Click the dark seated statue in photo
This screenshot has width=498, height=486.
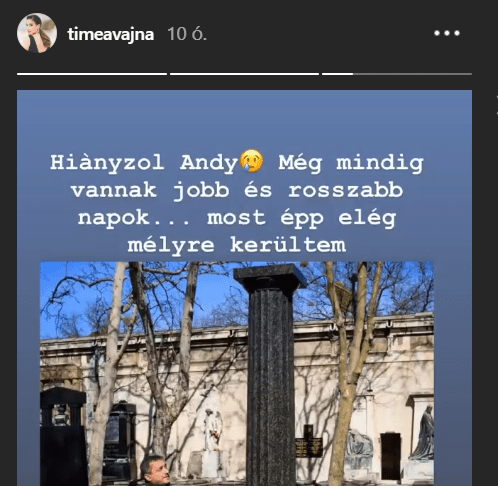[x=424, y=432]
